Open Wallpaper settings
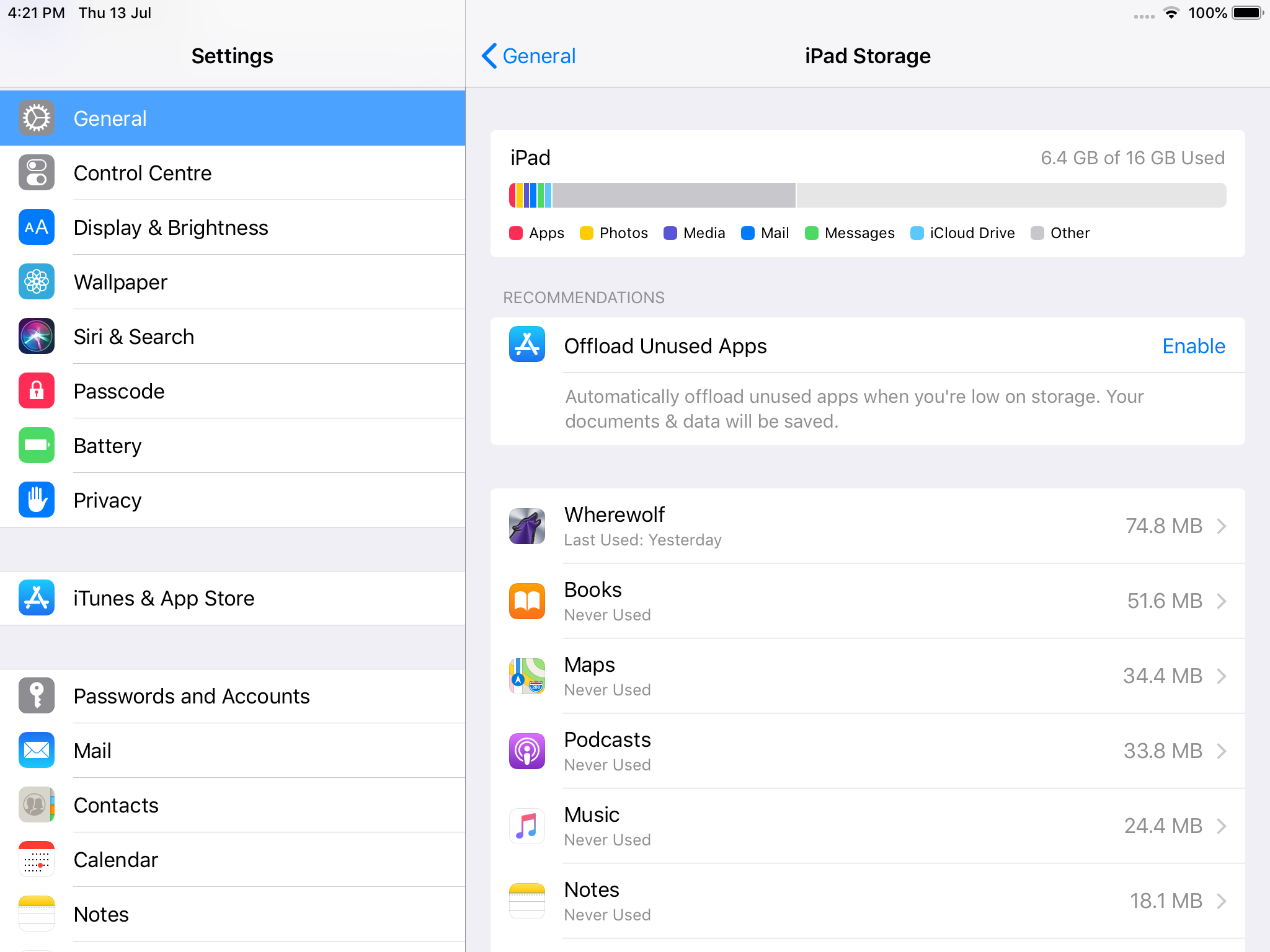The image size is (1270, 952). [x=233, y=282]
